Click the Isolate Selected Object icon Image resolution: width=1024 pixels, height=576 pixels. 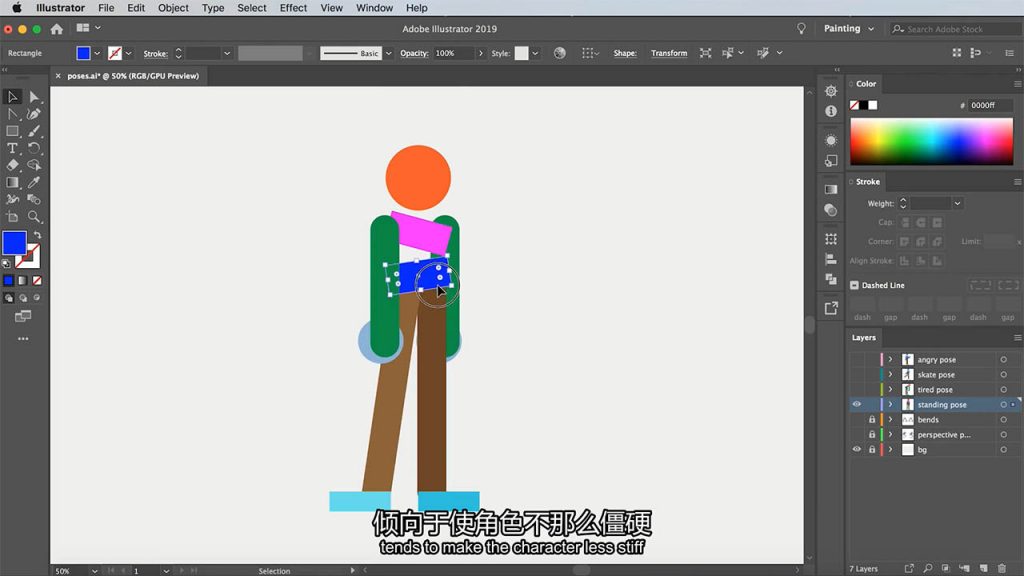pos(705,53)
